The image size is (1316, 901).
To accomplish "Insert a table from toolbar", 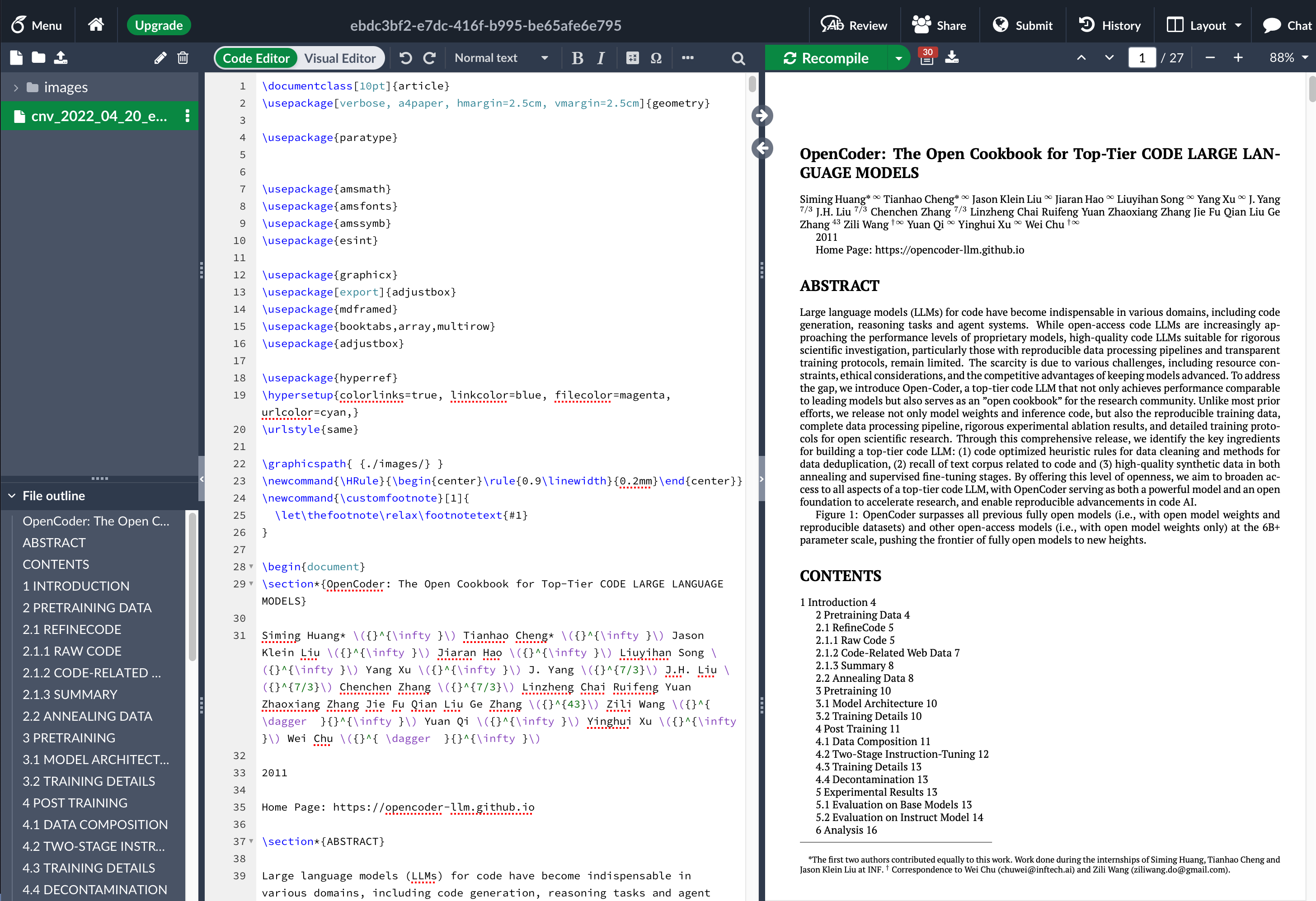I will 633,58.
